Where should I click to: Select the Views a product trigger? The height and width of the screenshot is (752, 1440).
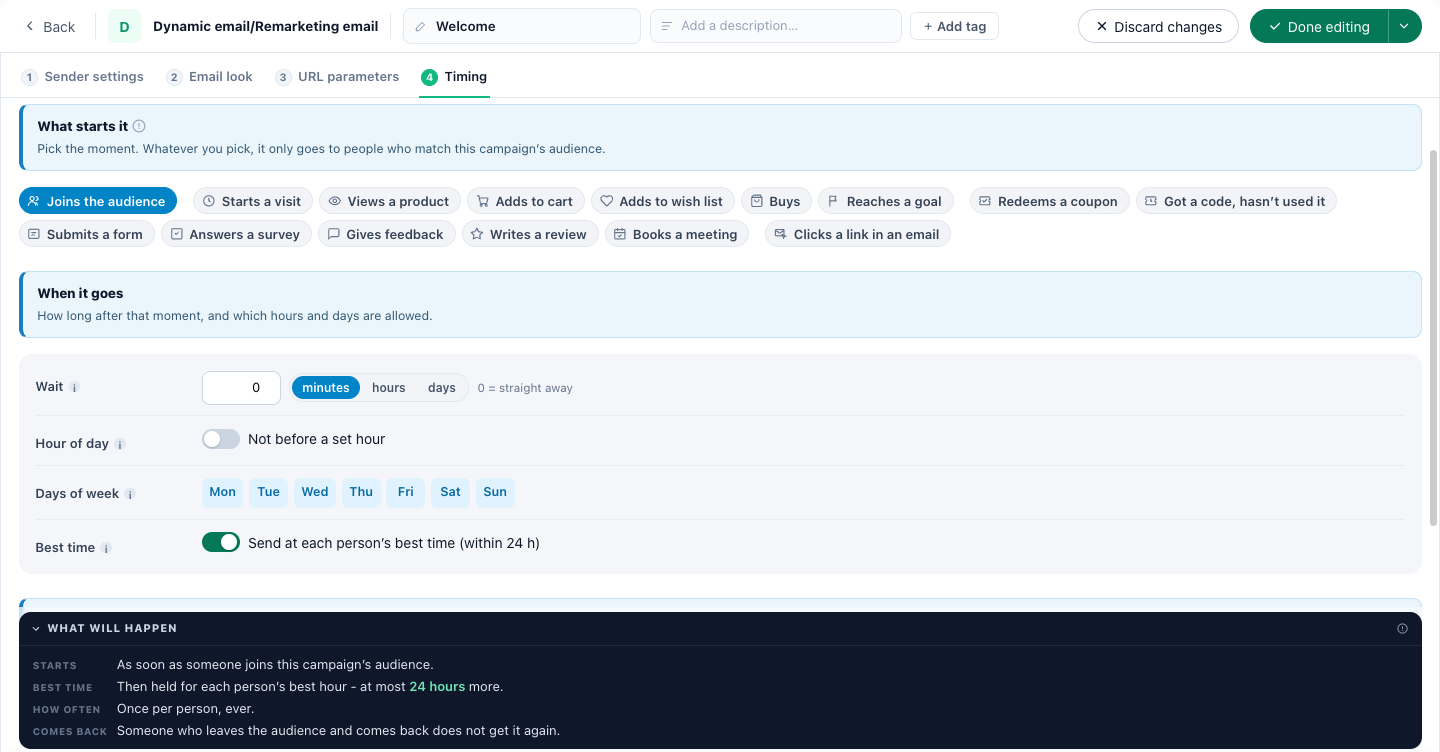point(390,201)
